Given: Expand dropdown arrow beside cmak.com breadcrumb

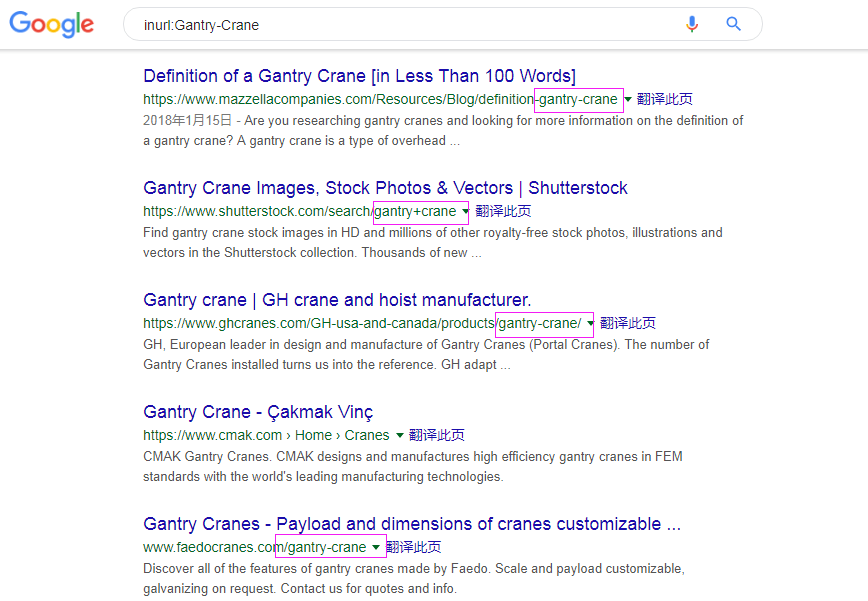Looking at the screenshot, I should pyautogui.click(x=400, y=436).
